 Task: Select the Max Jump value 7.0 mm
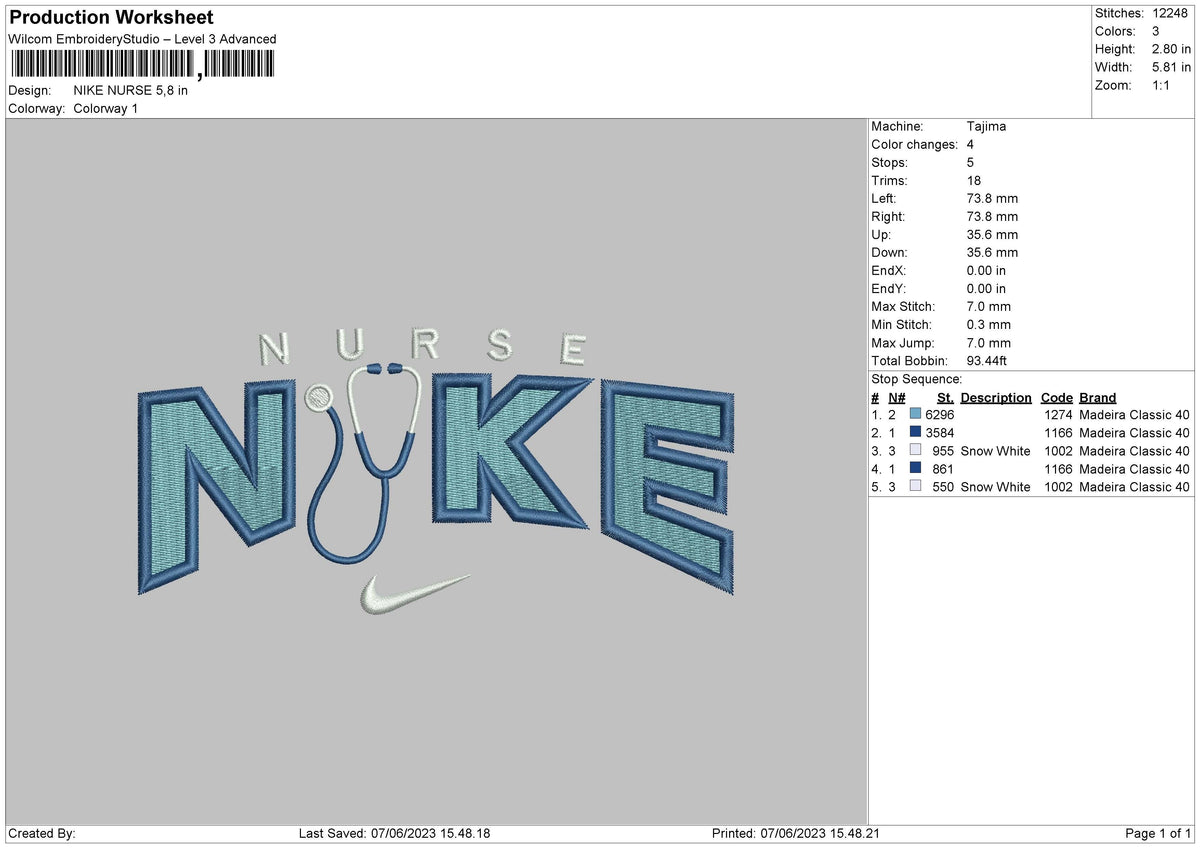(x=989, y=342)
